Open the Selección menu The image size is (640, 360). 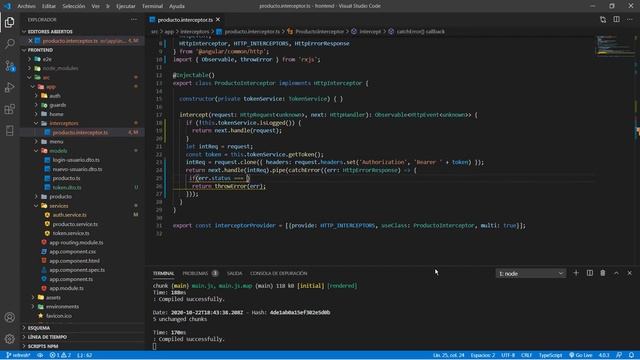73,6
